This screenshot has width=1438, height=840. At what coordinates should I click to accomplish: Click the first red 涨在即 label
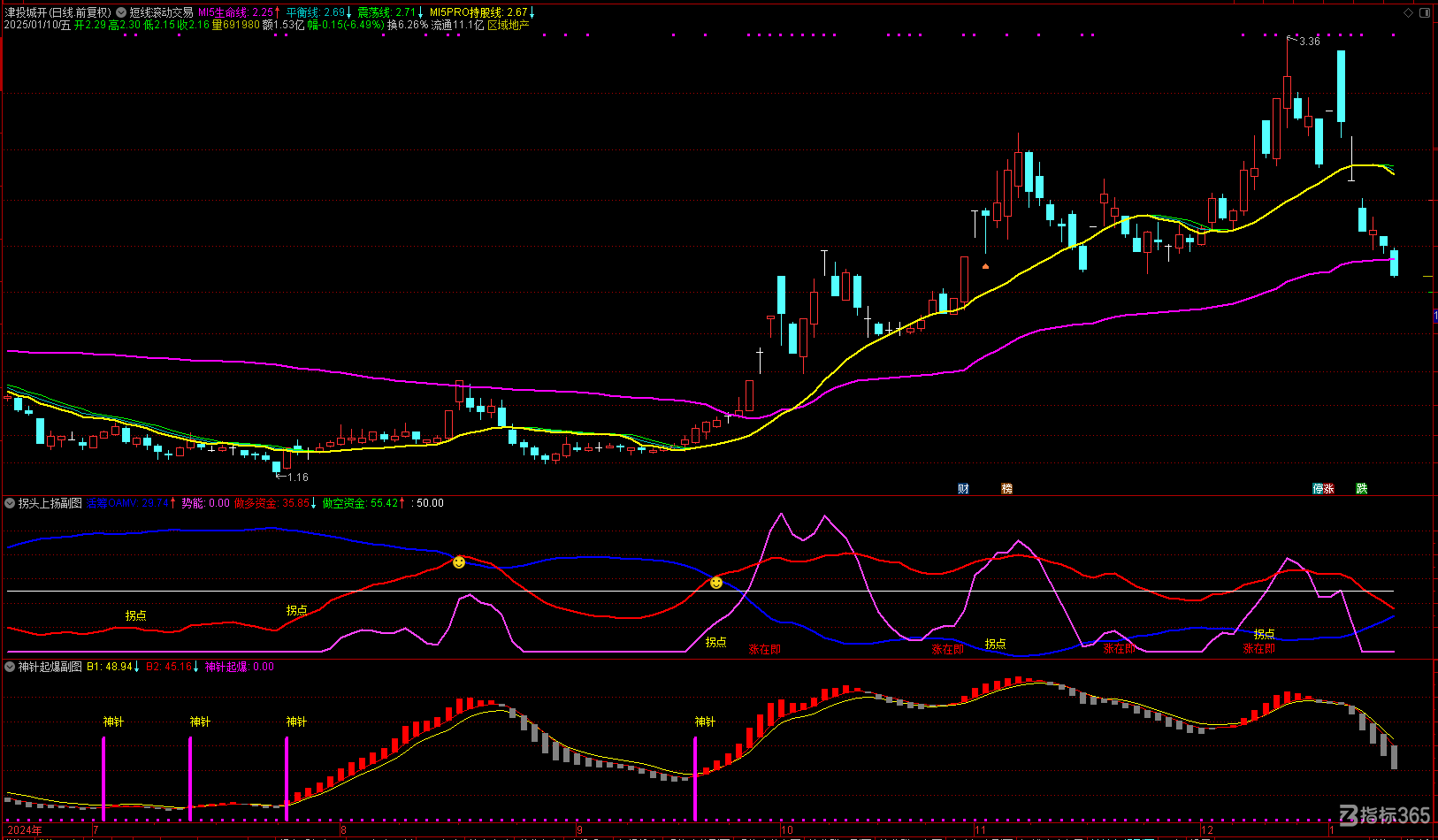pyautogui.click(x=764, y=649)
